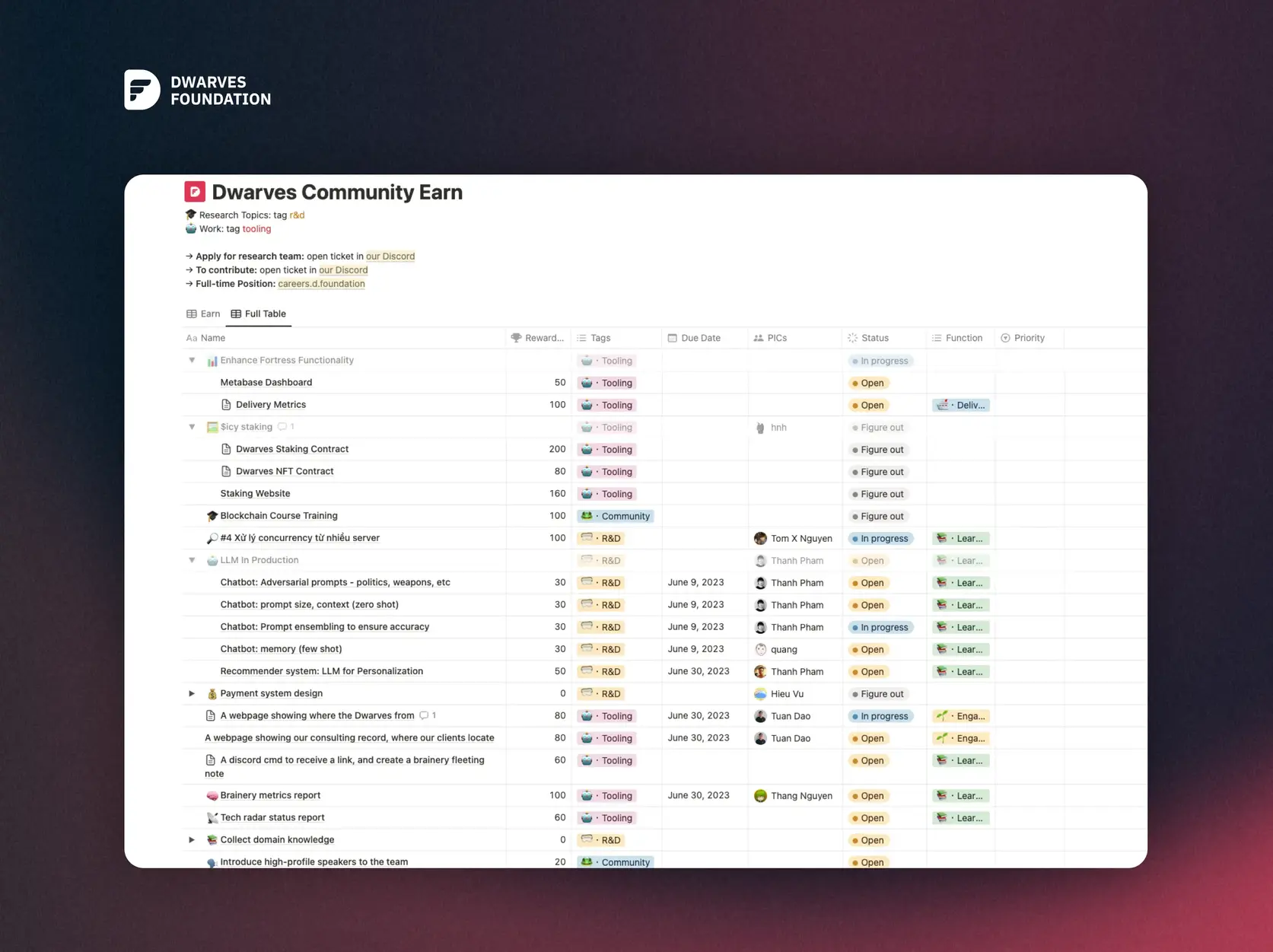
Task: Open the Function column header
Action: point(960,338)
